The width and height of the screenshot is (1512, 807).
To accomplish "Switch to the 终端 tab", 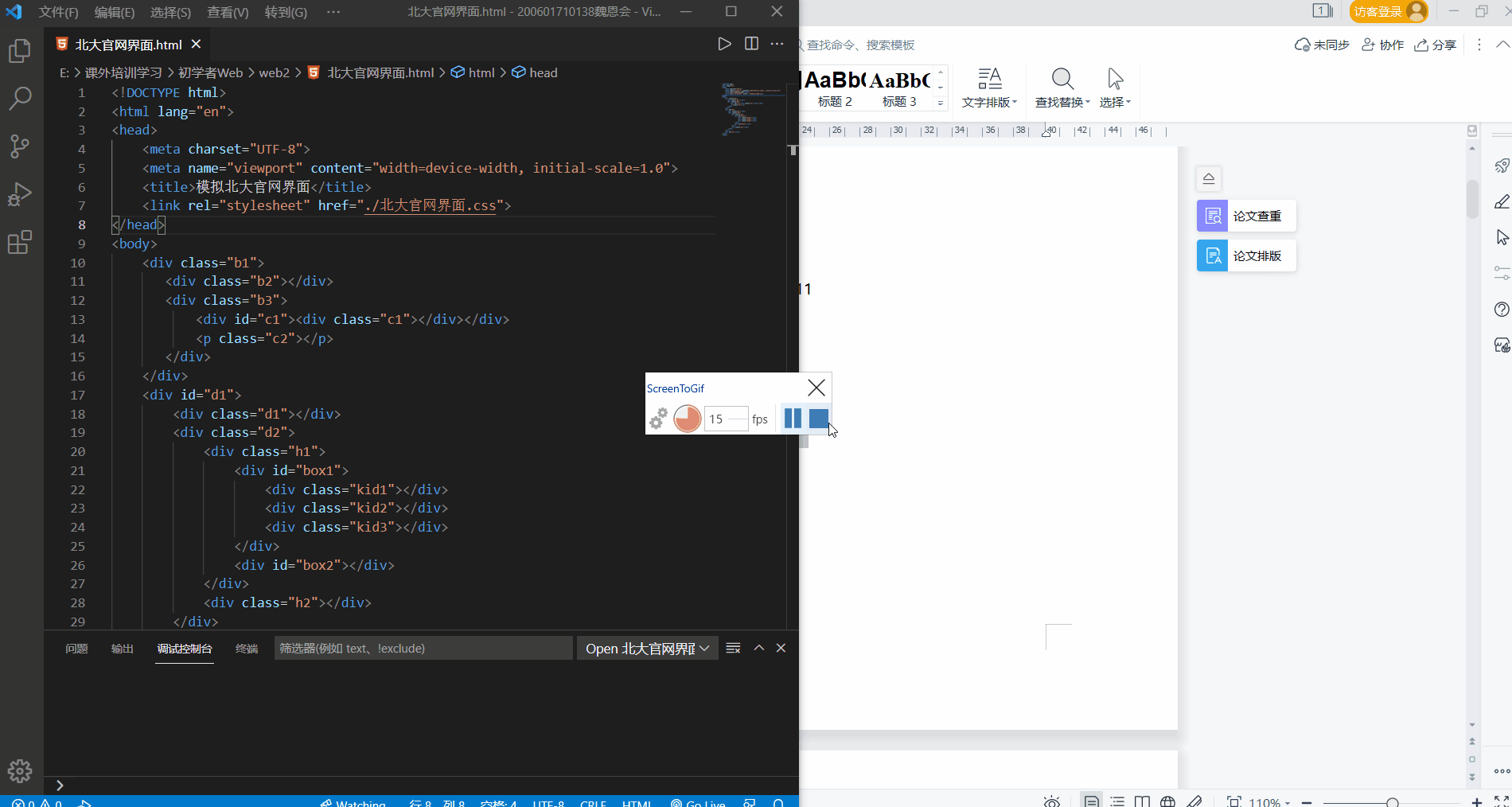I will pos(247,649).
